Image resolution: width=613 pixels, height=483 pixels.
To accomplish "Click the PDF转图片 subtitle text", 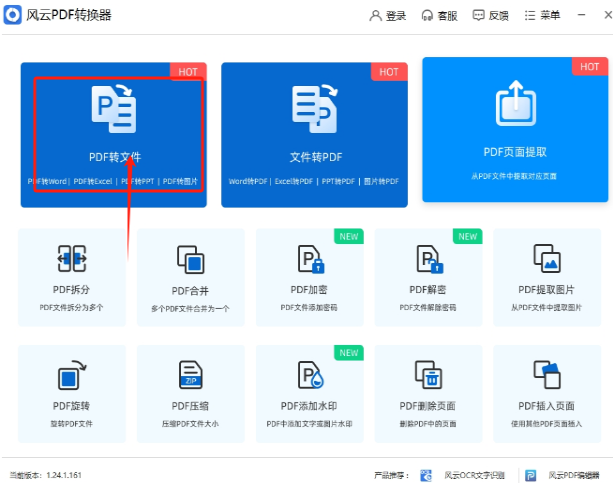I will coord(180,181).
